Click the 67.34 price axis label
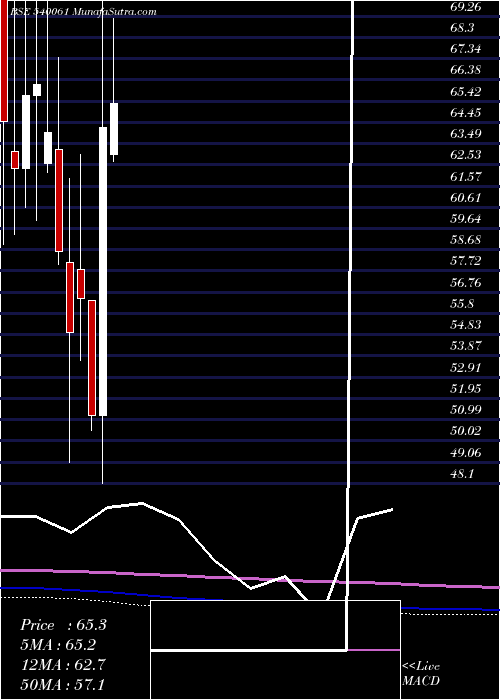500x700 pixels. coord(466,50)
